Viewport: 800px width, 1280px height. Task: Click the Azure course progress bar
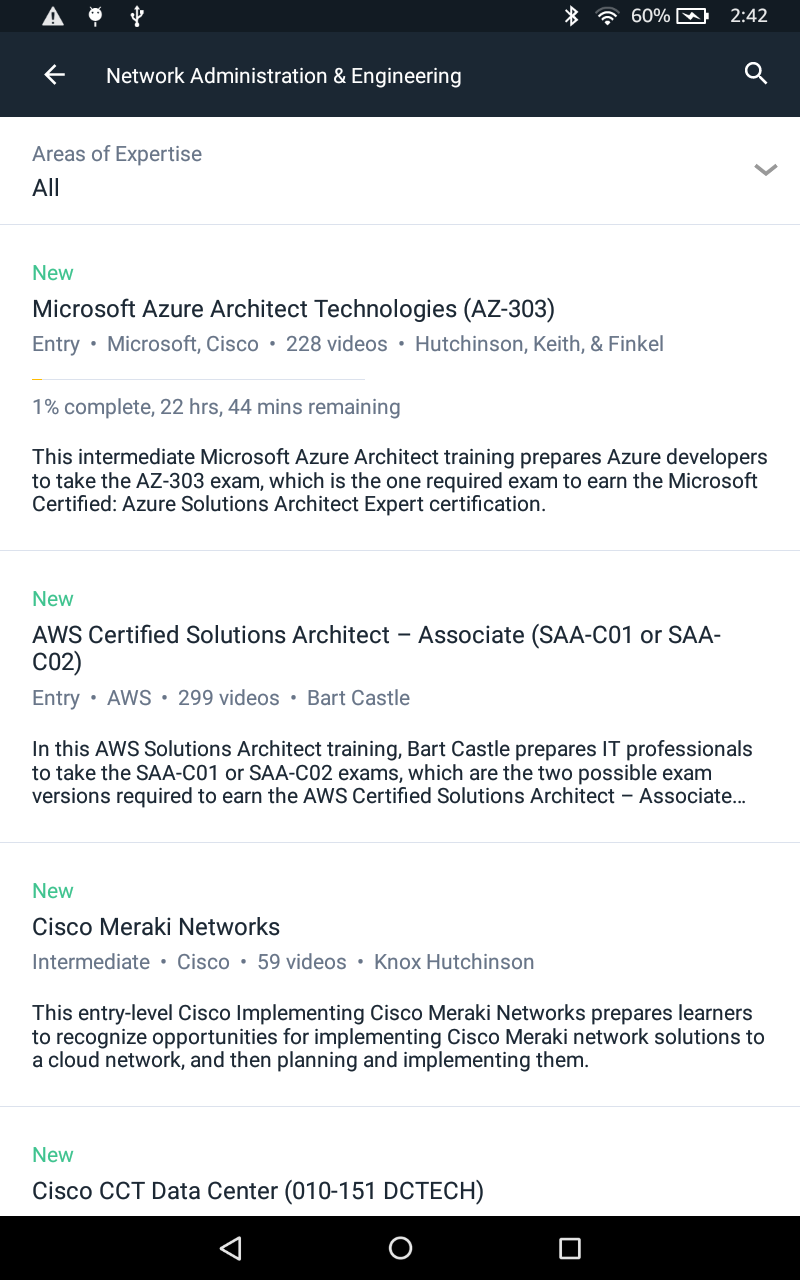click(x=198, y=379)
